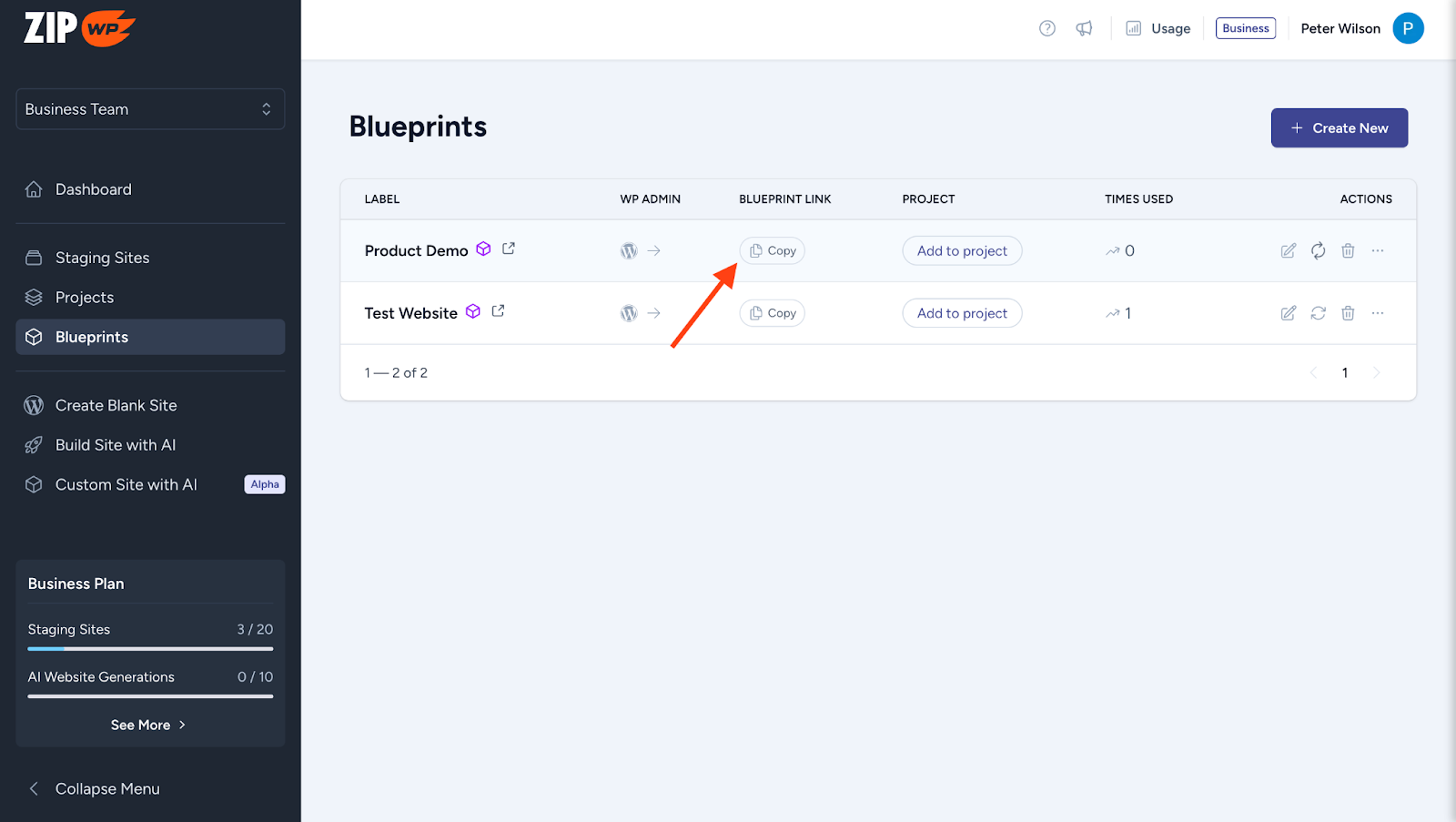This screenshot has height=822, width=1456.
Task: Collapse the sidebar menu
Action: 106,788
